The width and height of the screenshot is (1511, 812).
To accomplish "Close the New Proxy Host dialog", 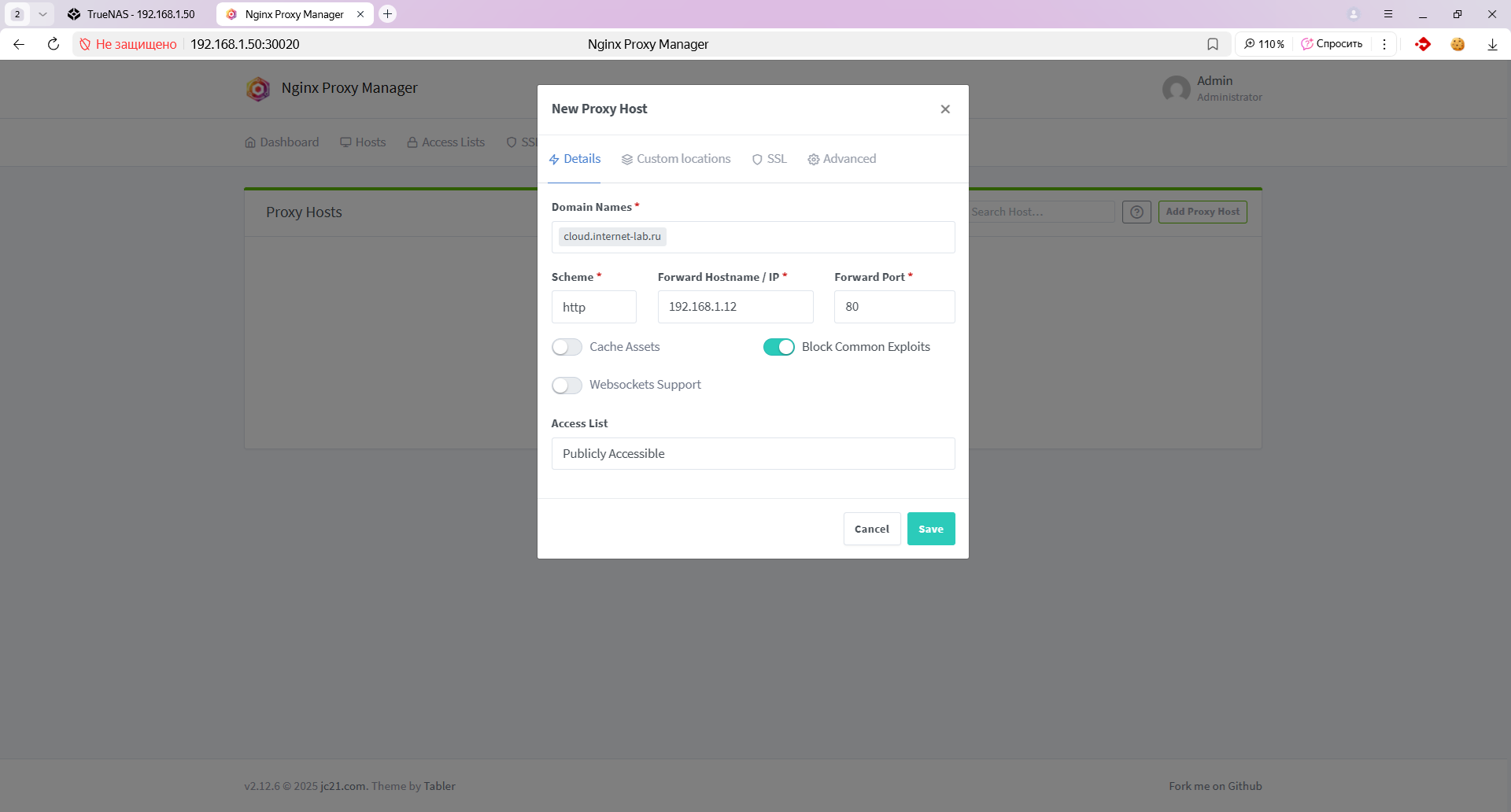I will coord(945,109).
